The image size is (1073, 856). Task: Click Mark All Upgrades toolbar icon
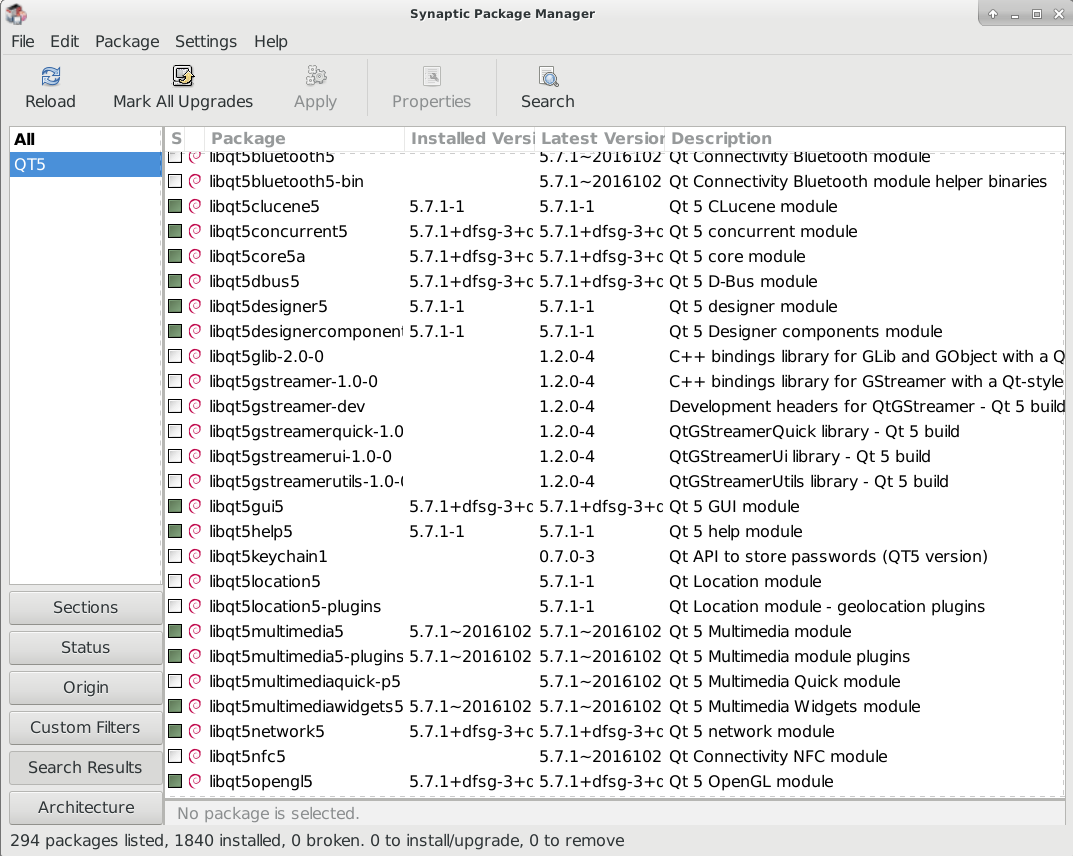coord(183,76)
